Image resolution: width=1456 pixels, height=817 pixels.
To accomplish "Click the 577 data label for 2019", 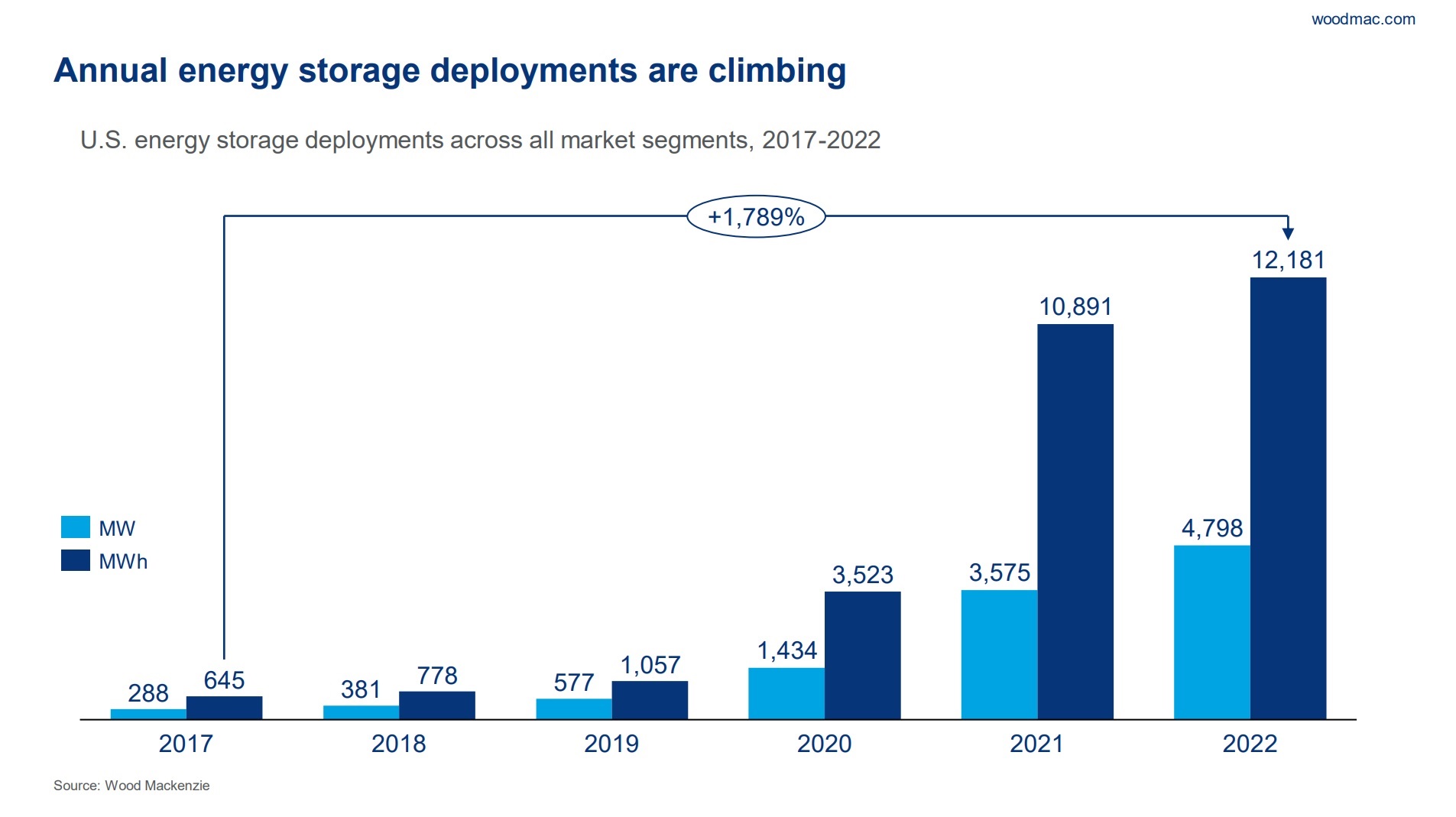I will pos(573,681).
